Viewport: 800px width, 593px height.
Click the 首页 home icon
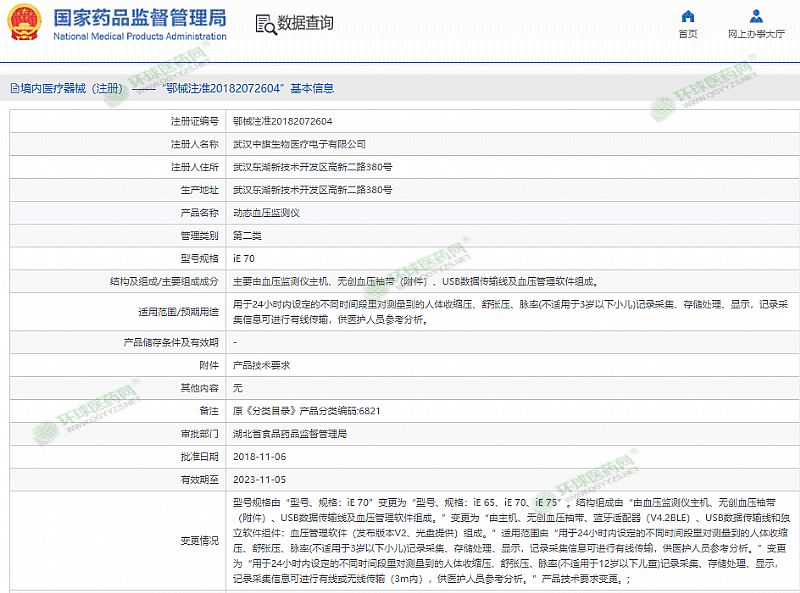click(x=688, y=16)
